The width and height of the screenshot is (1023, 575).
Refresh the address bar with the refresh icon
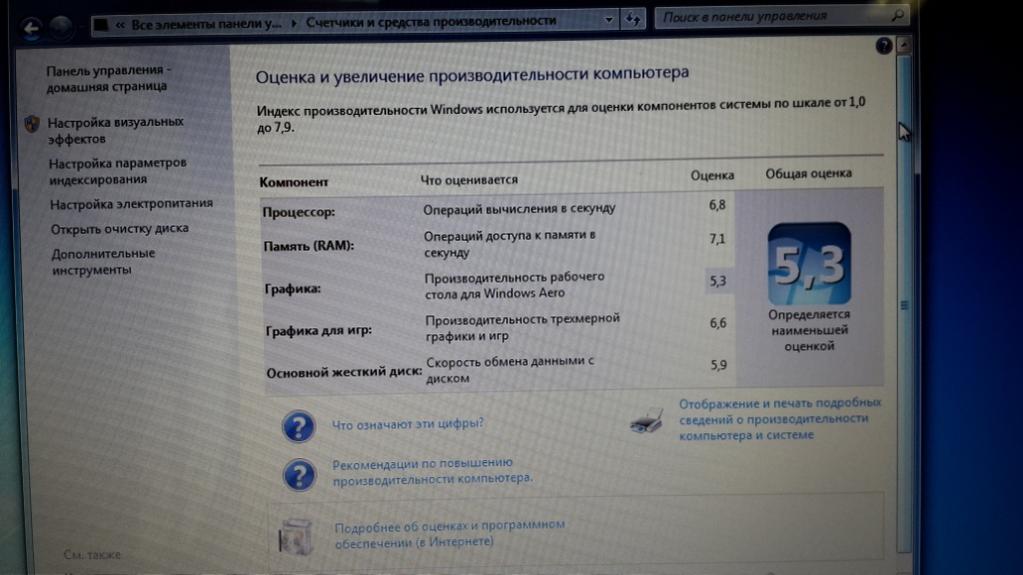(633, 20)
